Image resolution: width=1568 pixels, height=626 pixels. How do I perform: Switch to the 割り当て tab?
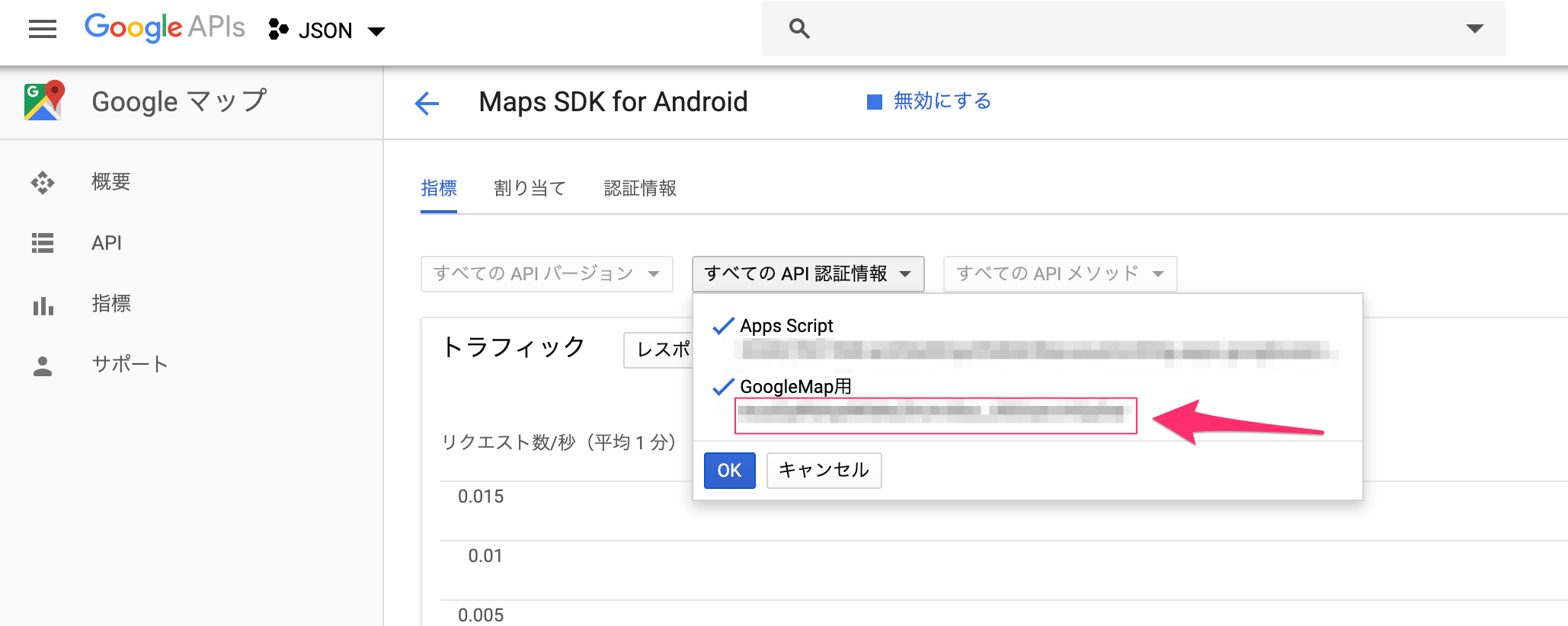(x=530, y=188)
